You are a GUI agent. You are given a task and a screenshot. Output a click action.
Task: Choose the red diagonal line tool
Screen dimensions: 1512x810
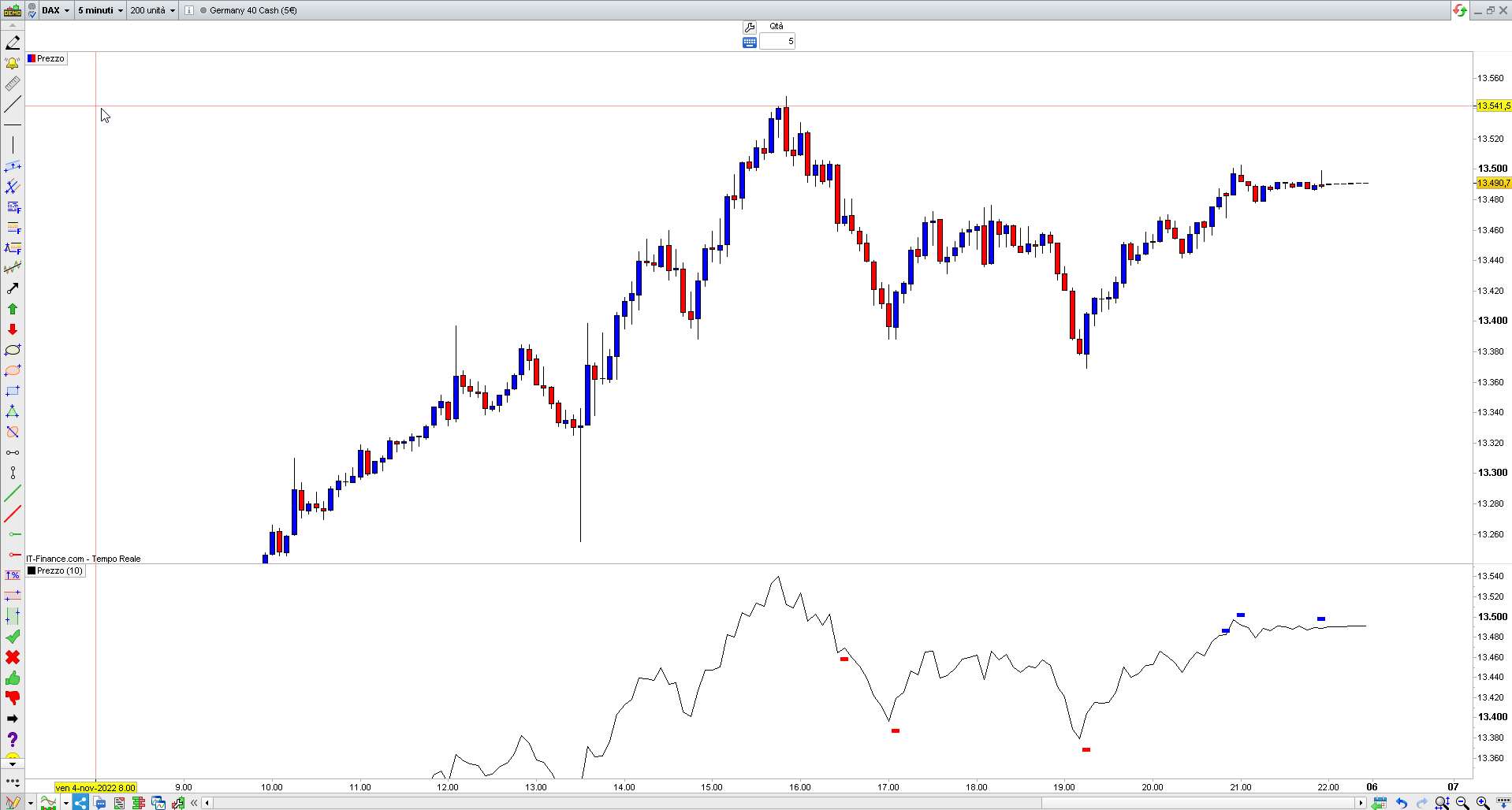[x=13, y=515]
